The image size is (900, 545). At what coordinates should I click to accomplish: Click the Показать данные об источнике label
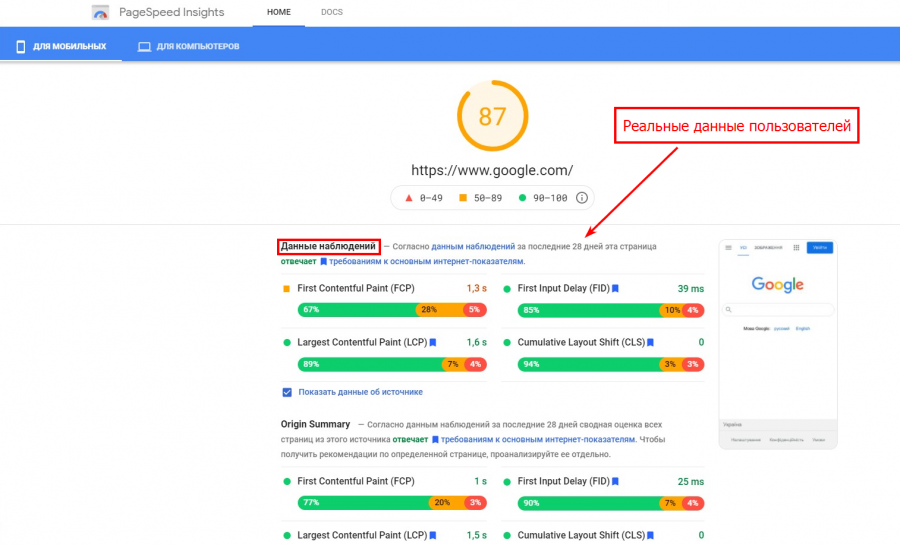click(360, 392)
